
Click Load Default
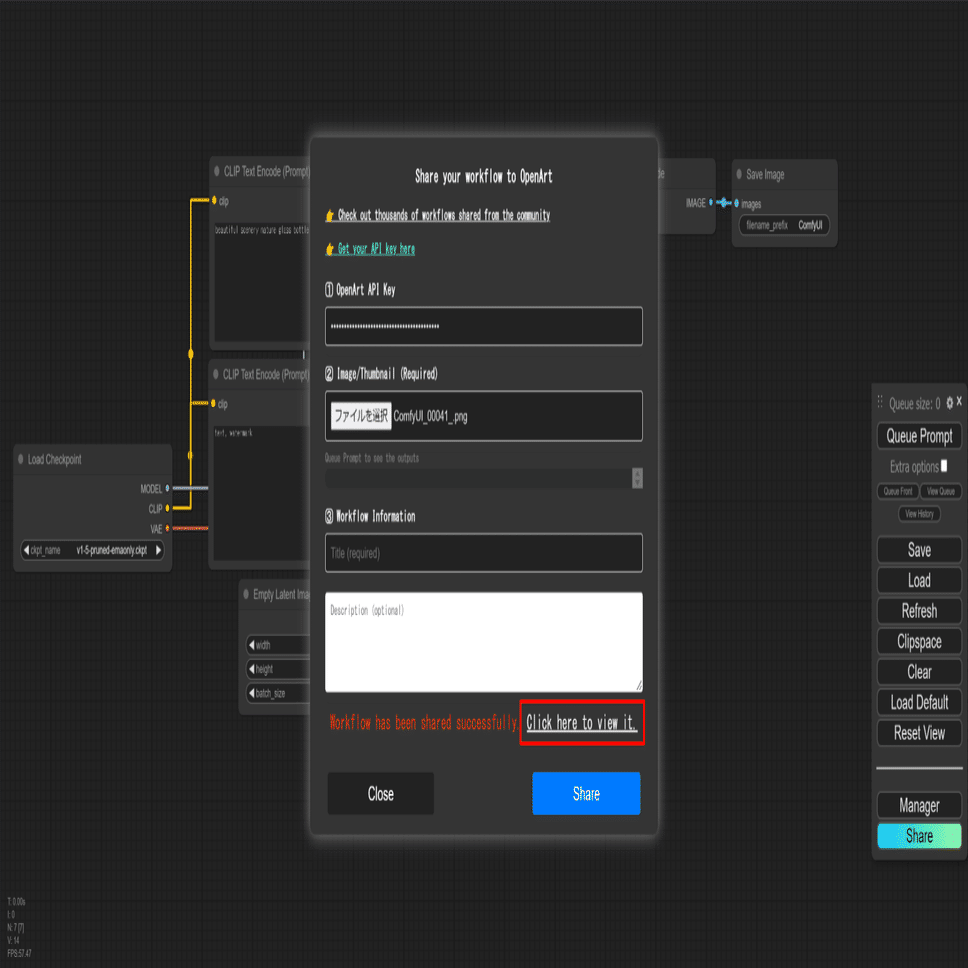tap(919, 702)
